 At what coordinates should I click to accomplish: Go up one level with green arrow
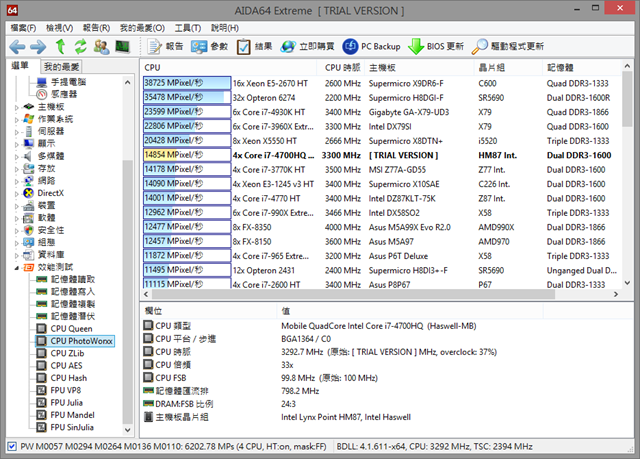tap(60, 47)
